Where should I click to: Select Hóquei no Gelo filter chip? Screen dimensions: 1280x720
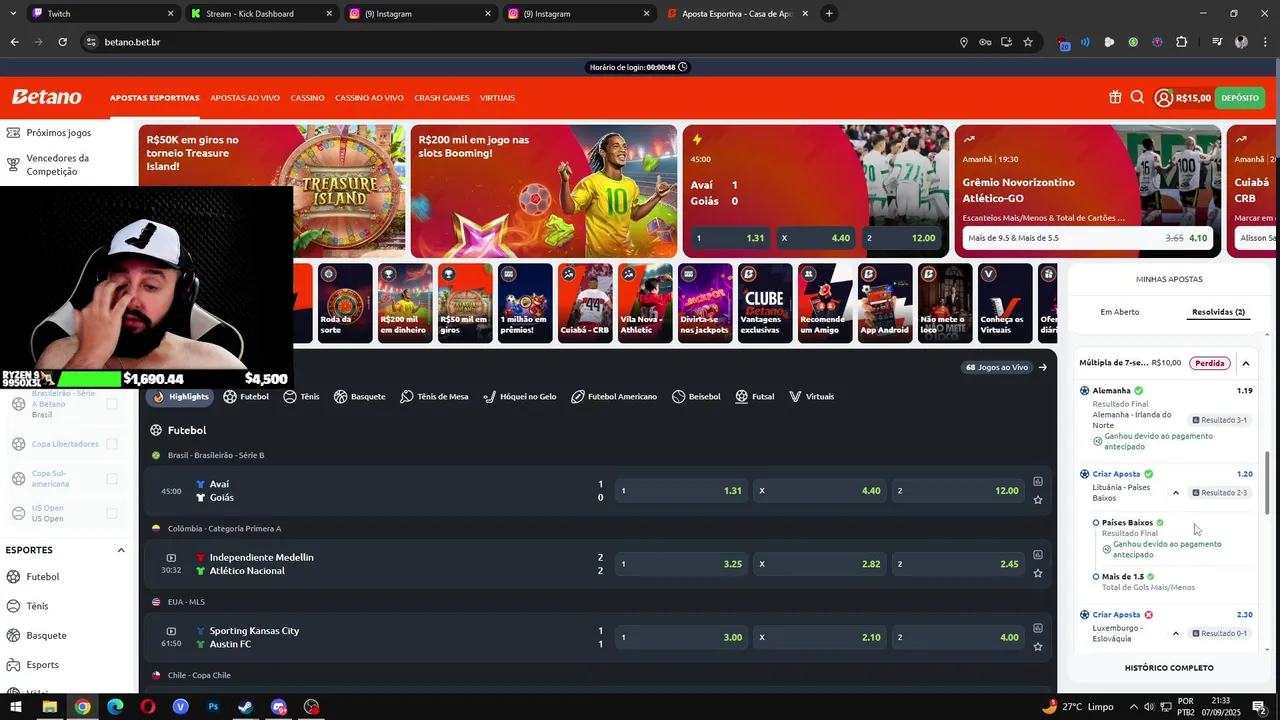[520, 397]
